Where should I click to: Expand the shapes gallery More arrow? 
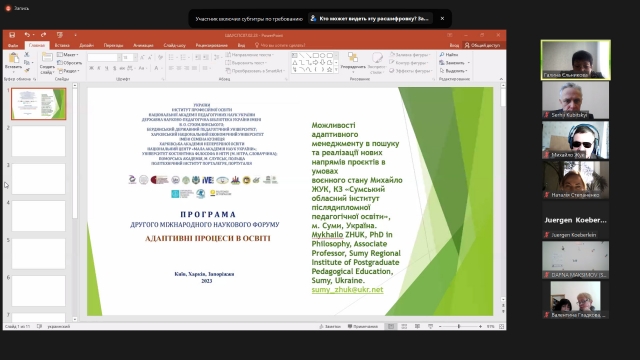[336, 70]
